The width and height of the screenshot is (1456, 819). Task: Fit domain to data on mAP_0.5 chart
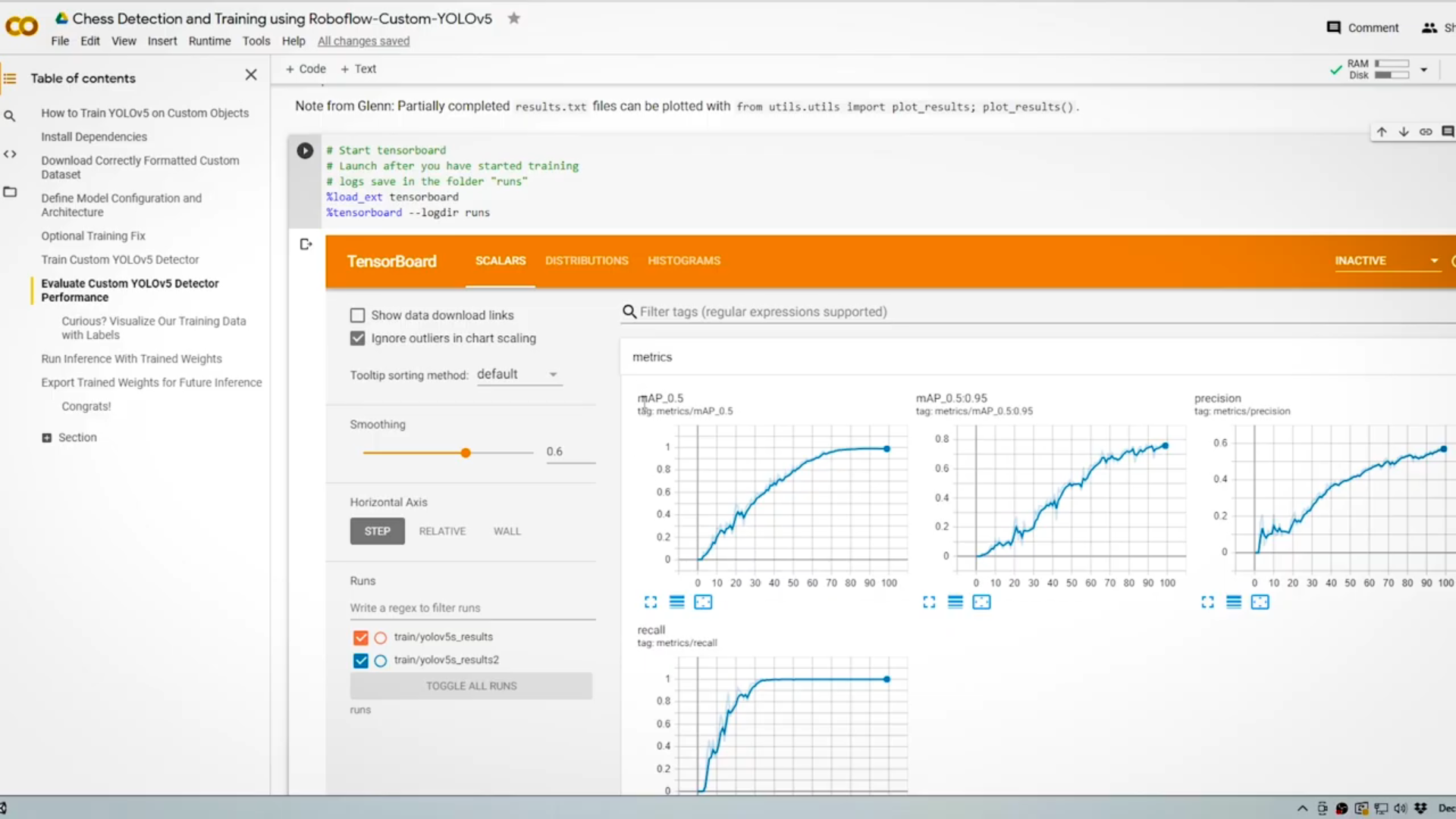703,602
